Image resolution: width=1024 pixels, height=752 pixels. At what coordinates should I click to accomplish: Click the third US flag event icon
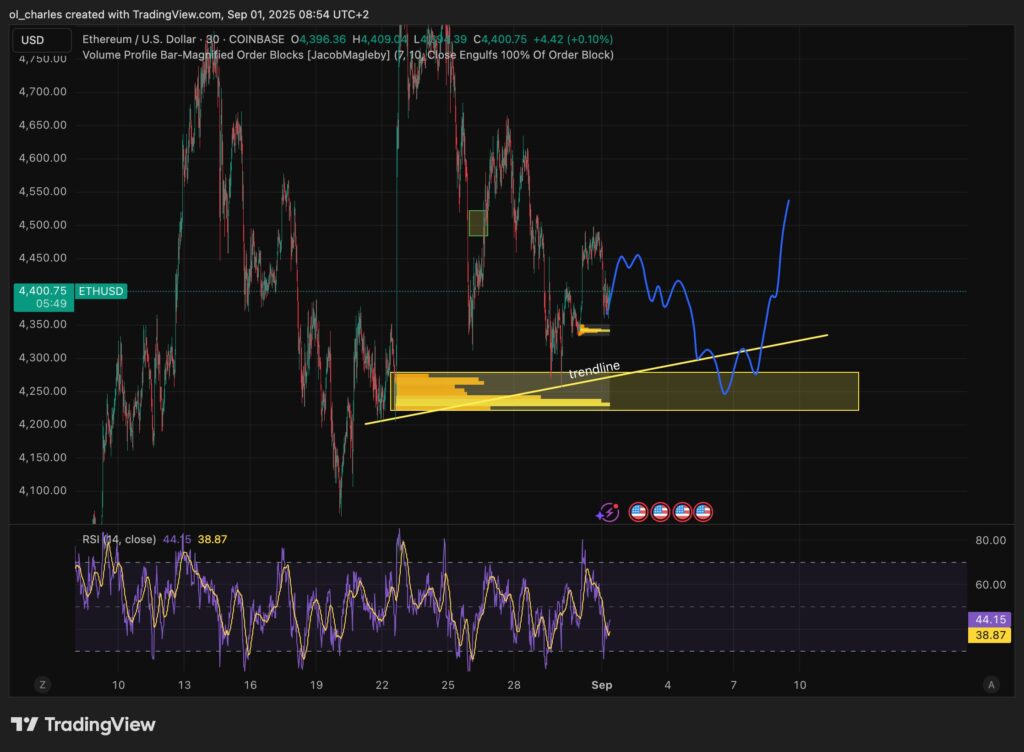pos(682,511)
